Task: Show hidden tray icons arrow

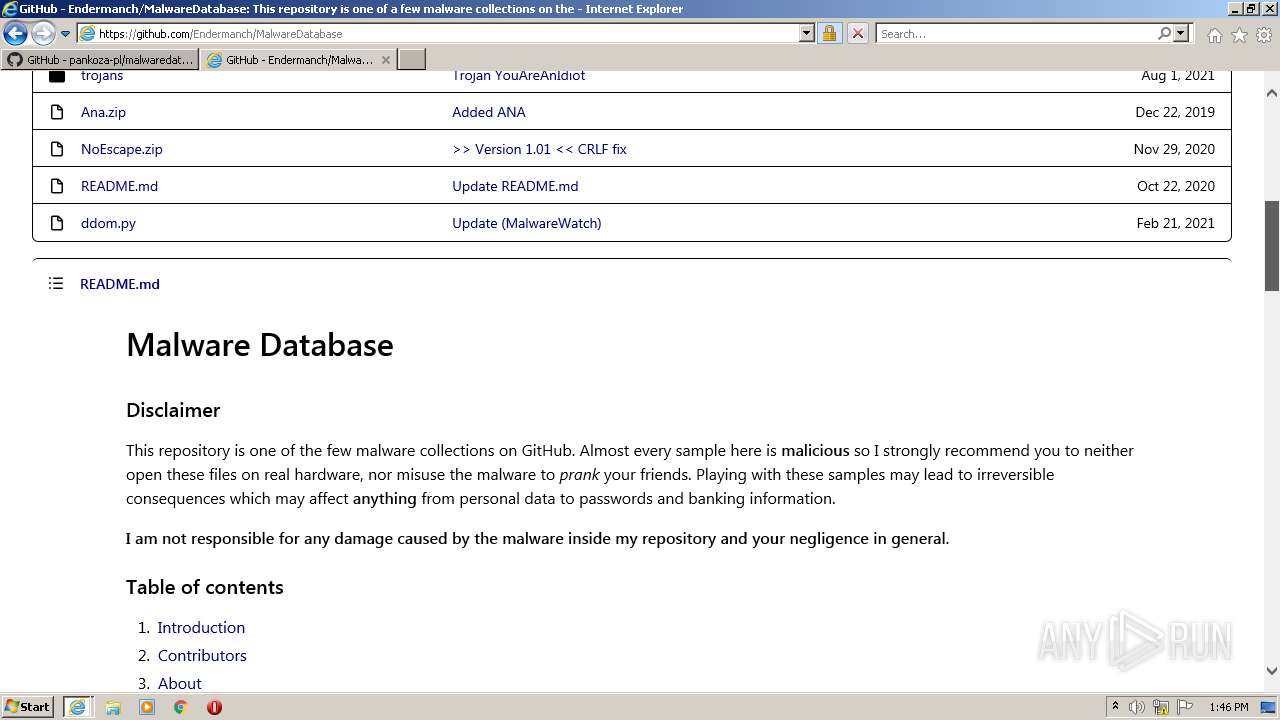Action: click(1115, 707)
